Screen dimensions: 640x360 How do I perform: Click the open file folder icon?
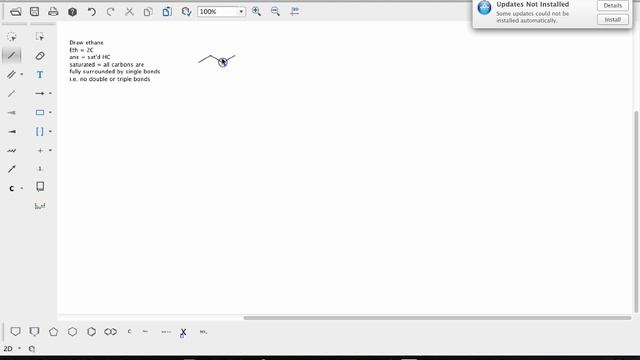(16, 11)
